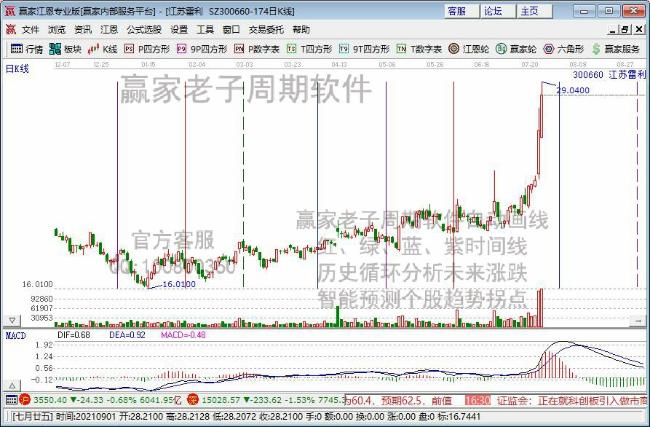
Task: Minimize the inner chart window
Action: (x=613, y=30)
